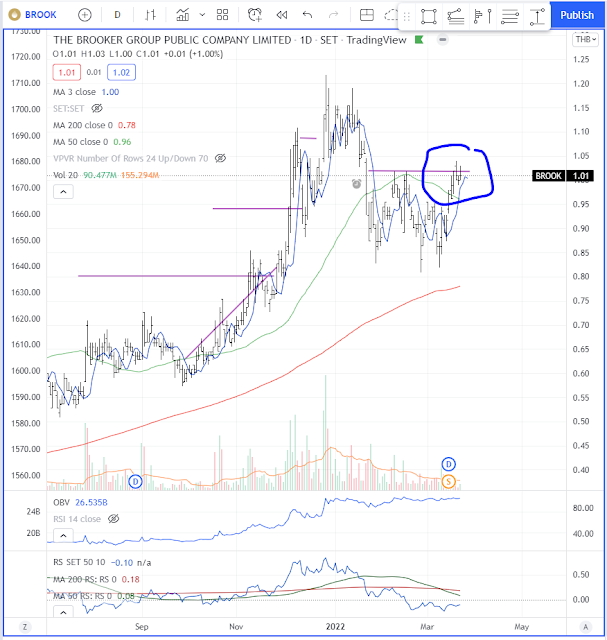The image size is (607, 640).
Task: Open the cloud save layout icon
Action: (391, 15)
